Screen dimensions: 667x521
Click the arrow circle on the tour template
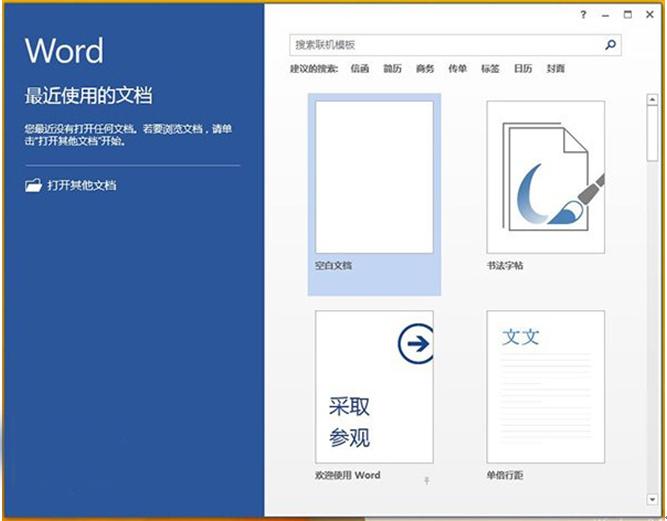tap(414, 345)
